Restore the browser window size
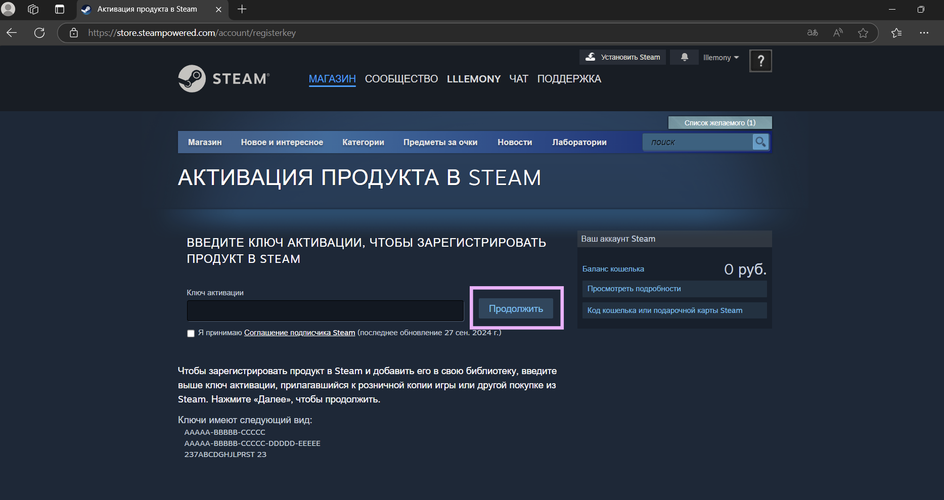This screenshot has width=944, height=500. (921, 9)
